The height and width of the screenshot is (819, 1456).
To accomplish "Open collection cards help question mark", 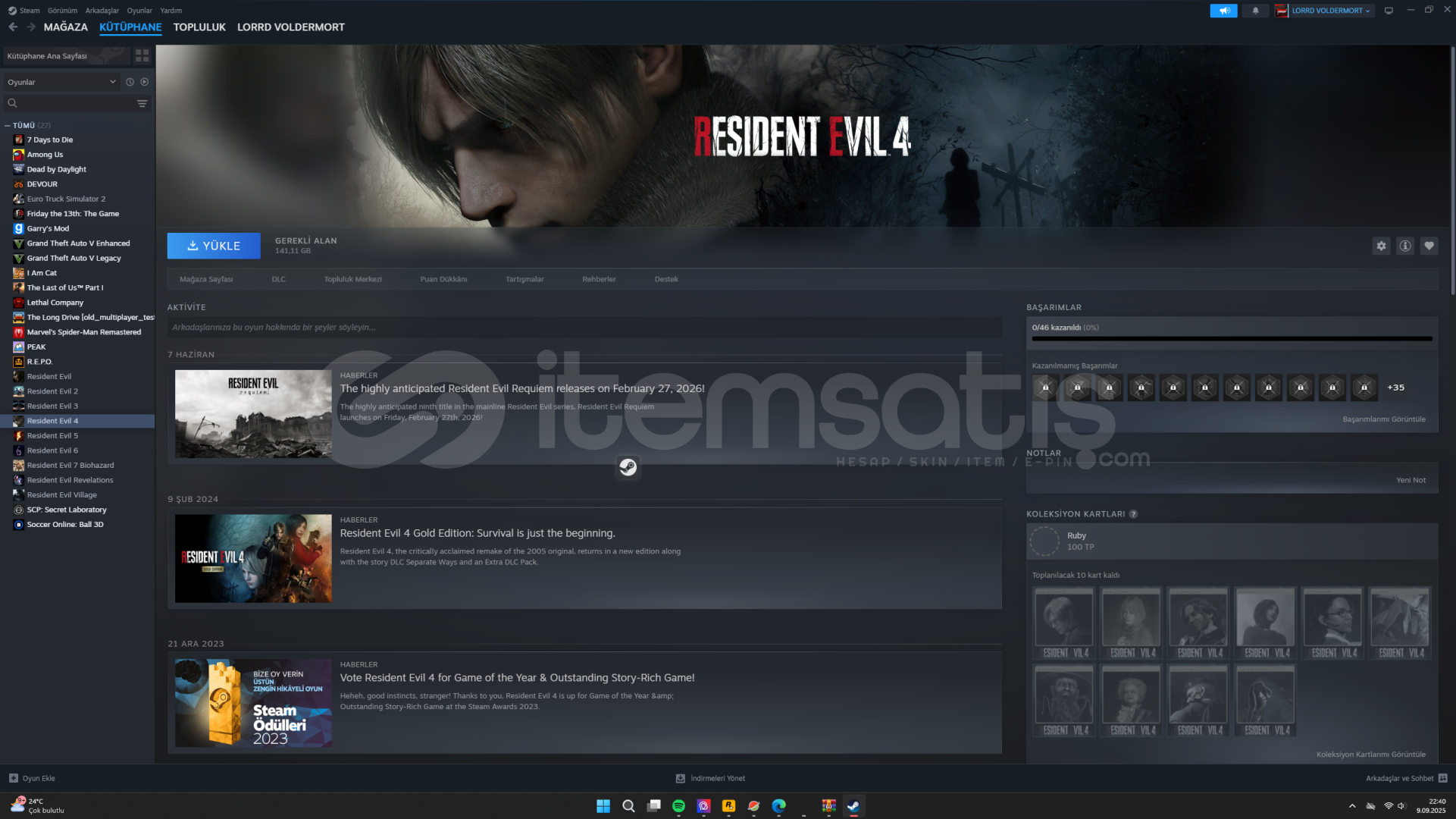I will [x=1133, y=514].
